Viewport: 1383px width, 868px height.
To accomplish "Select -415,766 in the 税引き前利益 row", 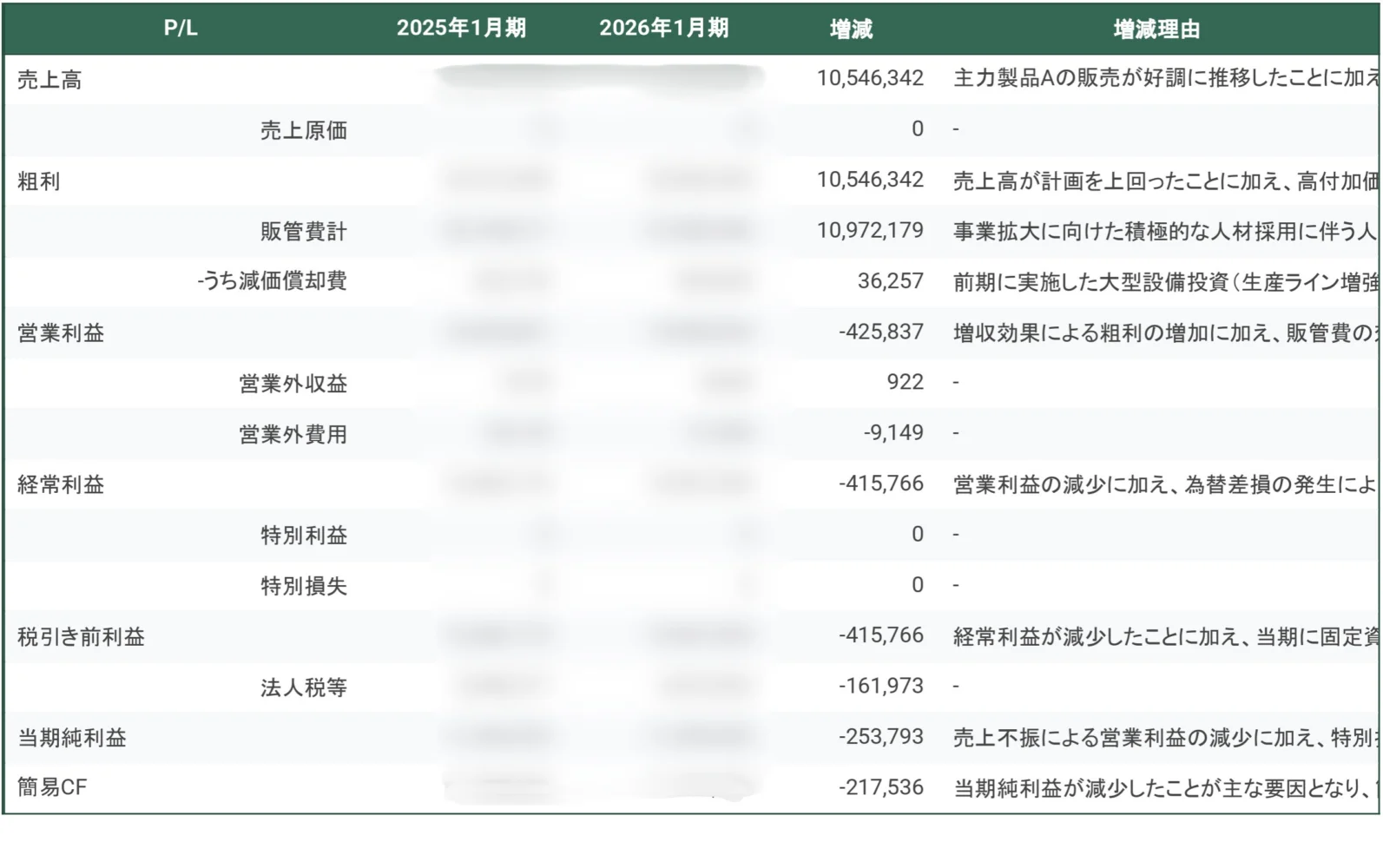I will pyautogui.click(x=881, y=635).
